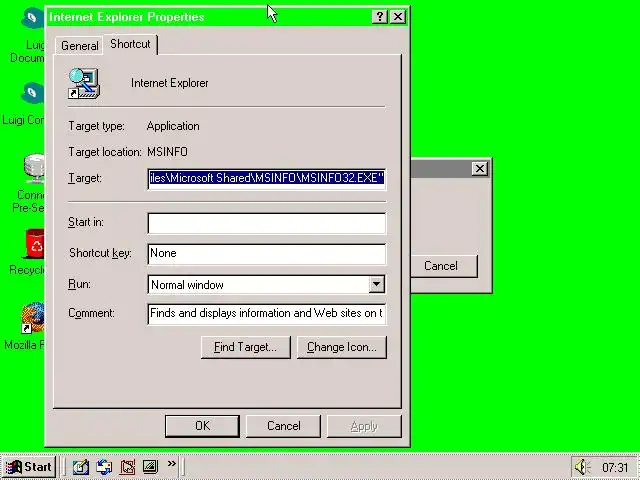Close the background dialog window
This screenshot has height=480, width=640.
point(480,169)
